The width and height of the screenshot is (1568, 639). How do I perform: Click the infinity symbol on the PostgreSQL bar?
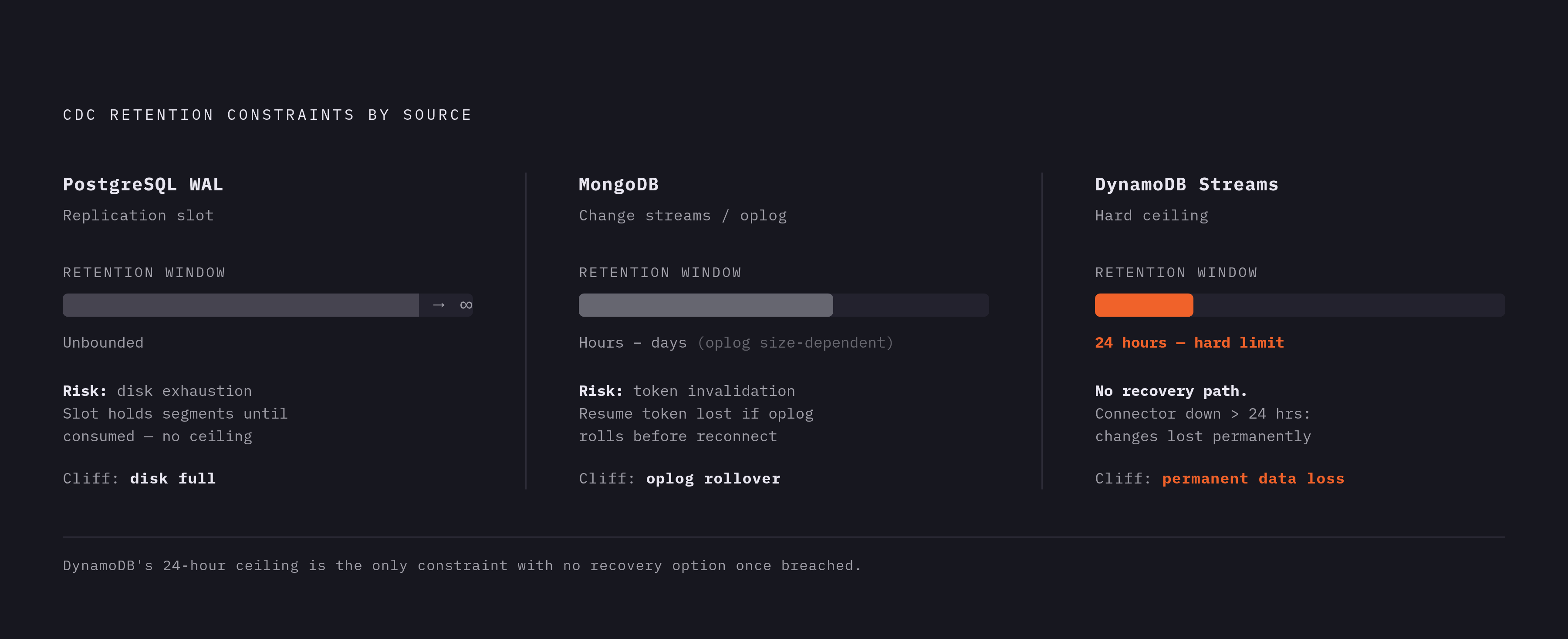466,305
